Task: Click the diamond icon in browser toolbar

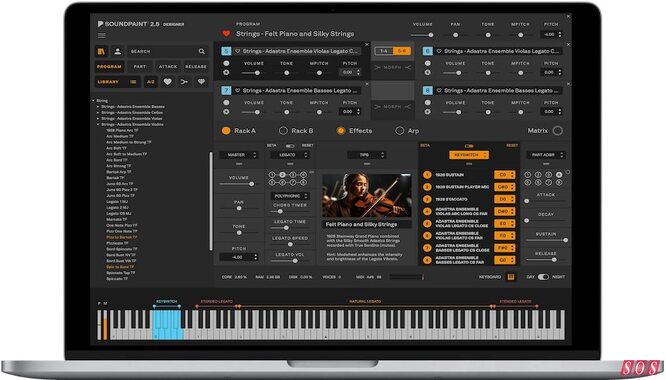Action: [x=201, y=82]
